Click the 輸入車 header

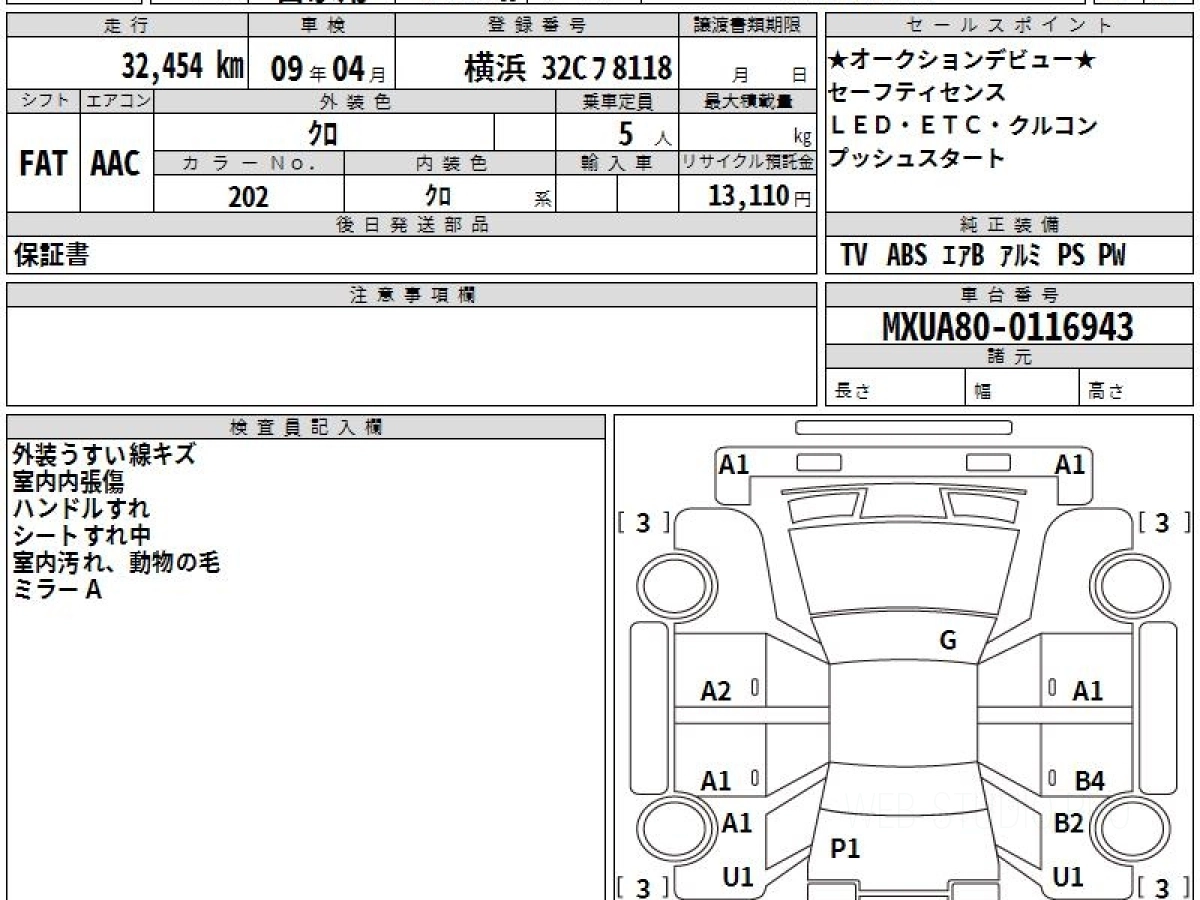click(617, 163)
